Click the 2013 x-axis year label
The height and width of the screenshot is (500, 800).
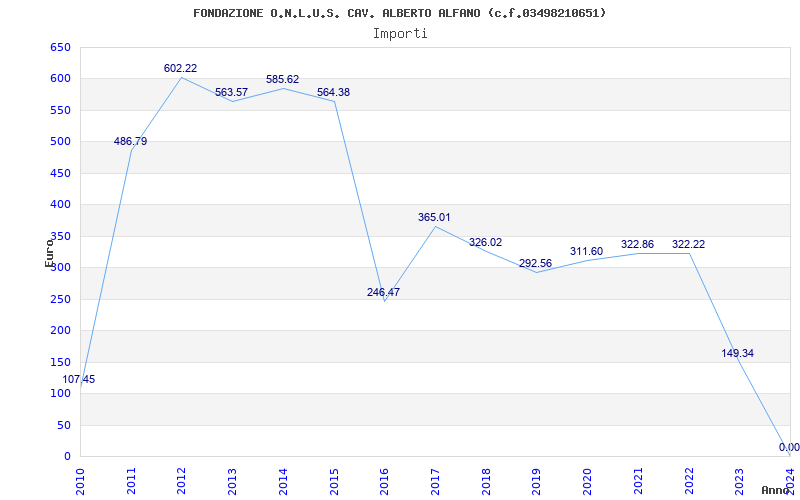click(x=233, y=481)
